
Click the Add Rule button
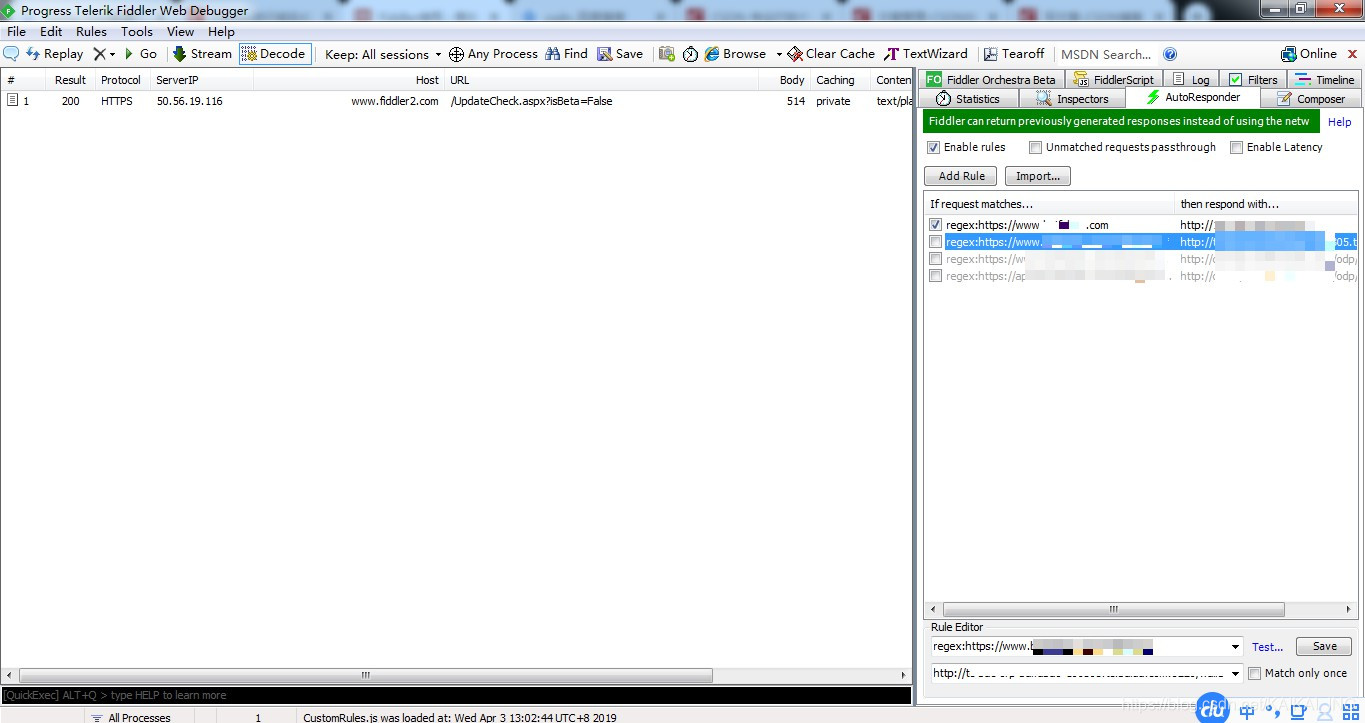[x=961, y=176]
